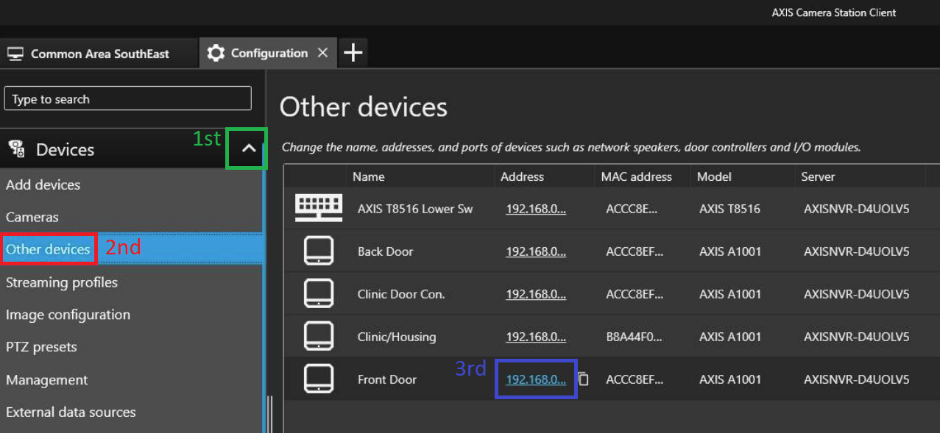940x433 pixels.
Task: Open Management in sidebar
Action: click(x=47, y=380)
